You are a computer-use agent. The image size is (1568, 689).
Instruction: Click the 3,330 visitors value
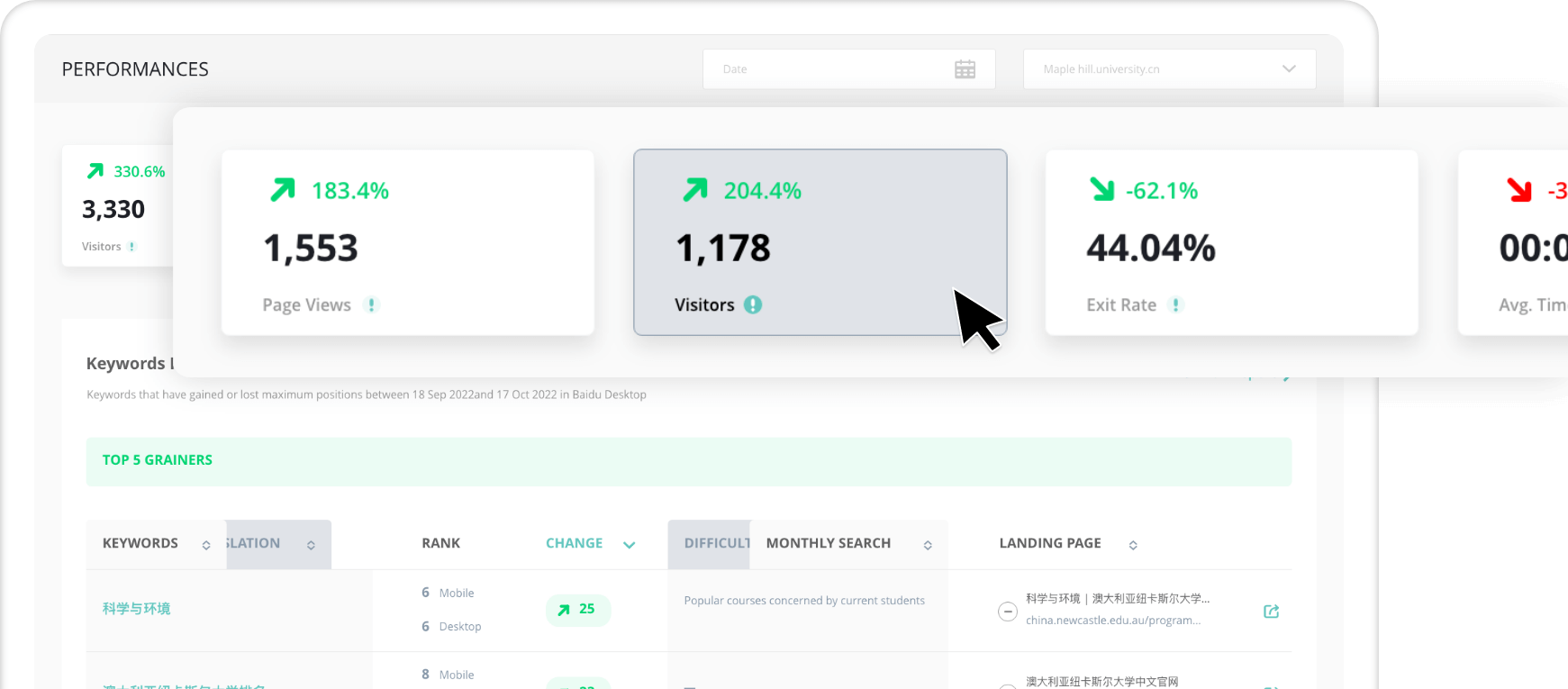click(113, 209)
